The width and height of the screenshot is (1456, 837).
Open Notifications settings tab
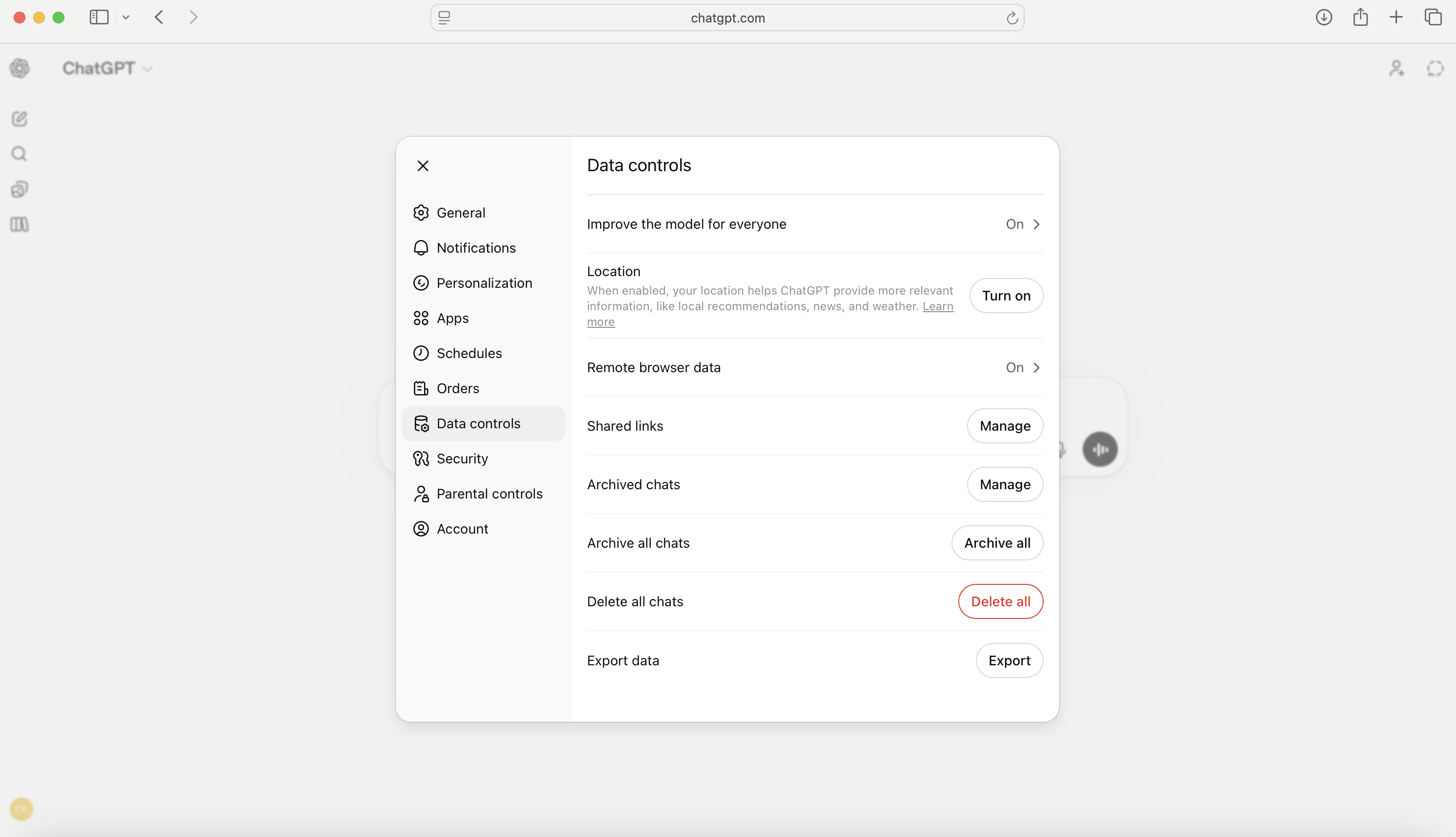[483, 248]
